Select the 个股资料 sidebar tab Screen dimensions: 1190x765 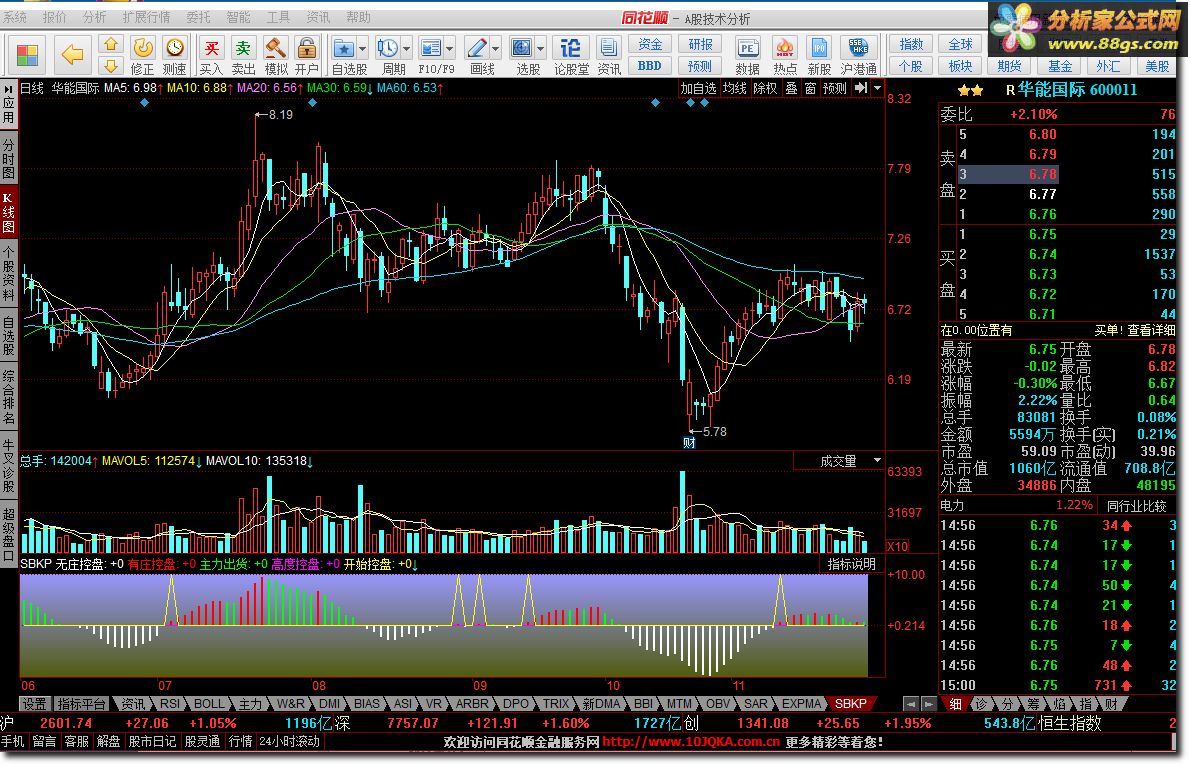8,274
